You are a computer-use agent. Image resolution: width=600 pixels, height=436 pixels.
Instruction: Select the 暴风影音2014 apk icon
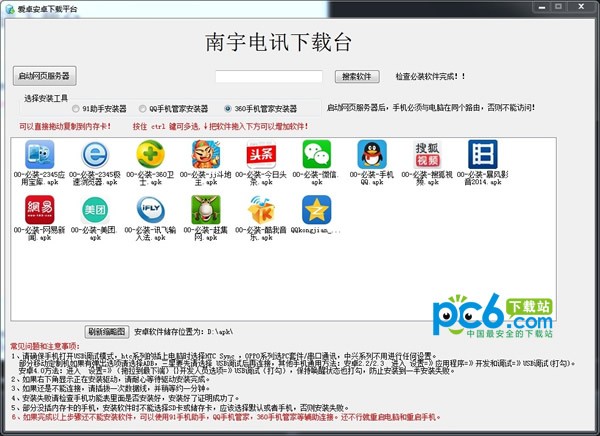pyautogui.click(x=483, y=154)
